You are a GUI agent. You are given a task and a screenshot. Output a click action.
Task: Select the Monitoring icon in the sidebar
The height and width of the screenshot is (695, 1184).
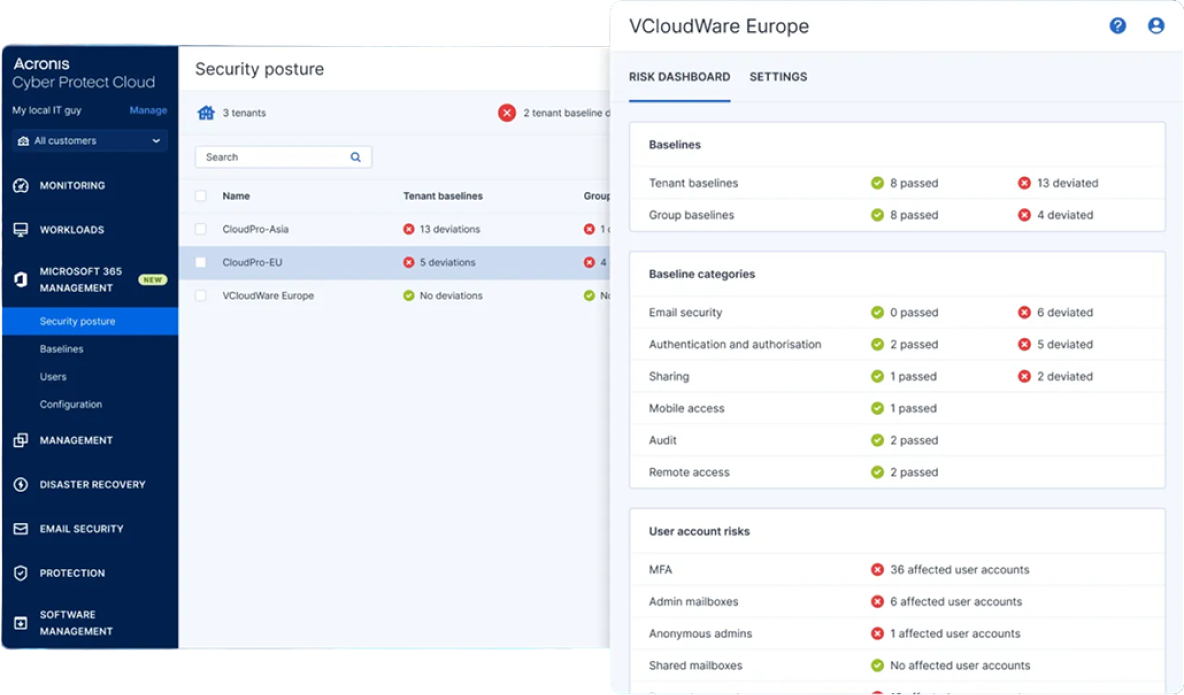pos(21,185)
